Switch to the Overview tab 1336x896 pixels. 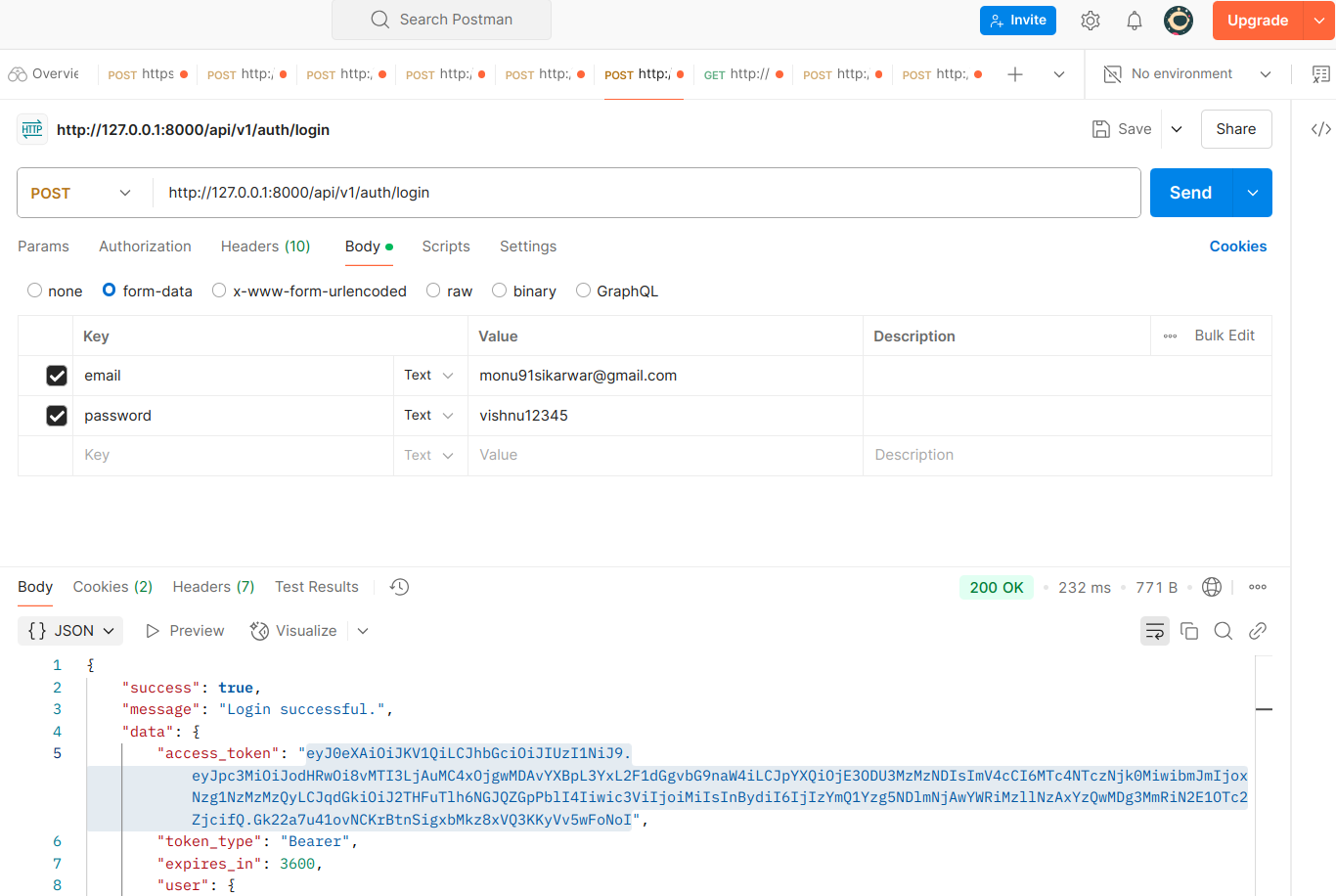[44, 74]
